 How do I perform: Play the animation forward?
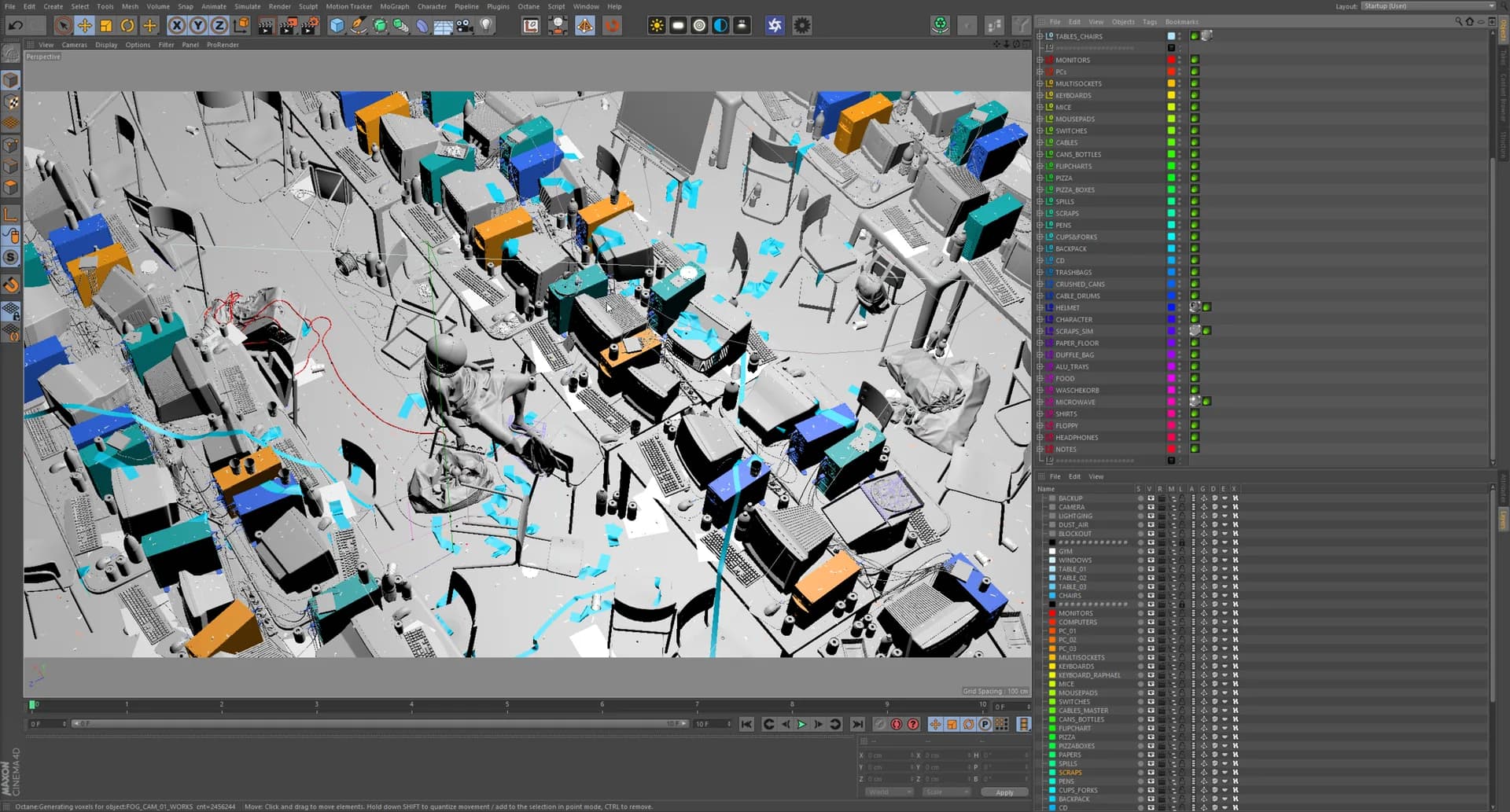coord(801,724)
